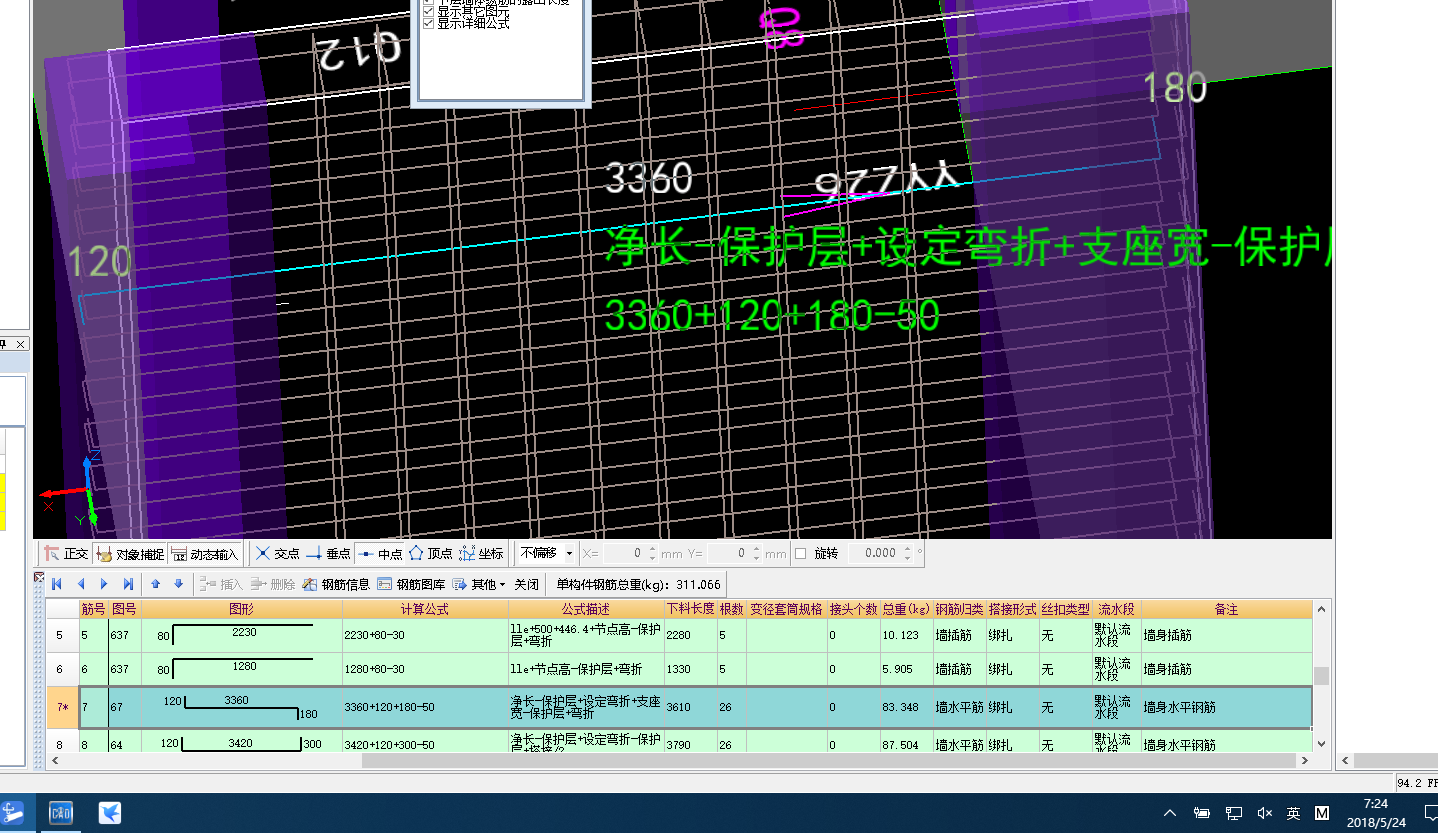Expand the 其他 dropdown menu
Image resolution: width=1438 pixels, height=833 pixels.
pos(479,584)
